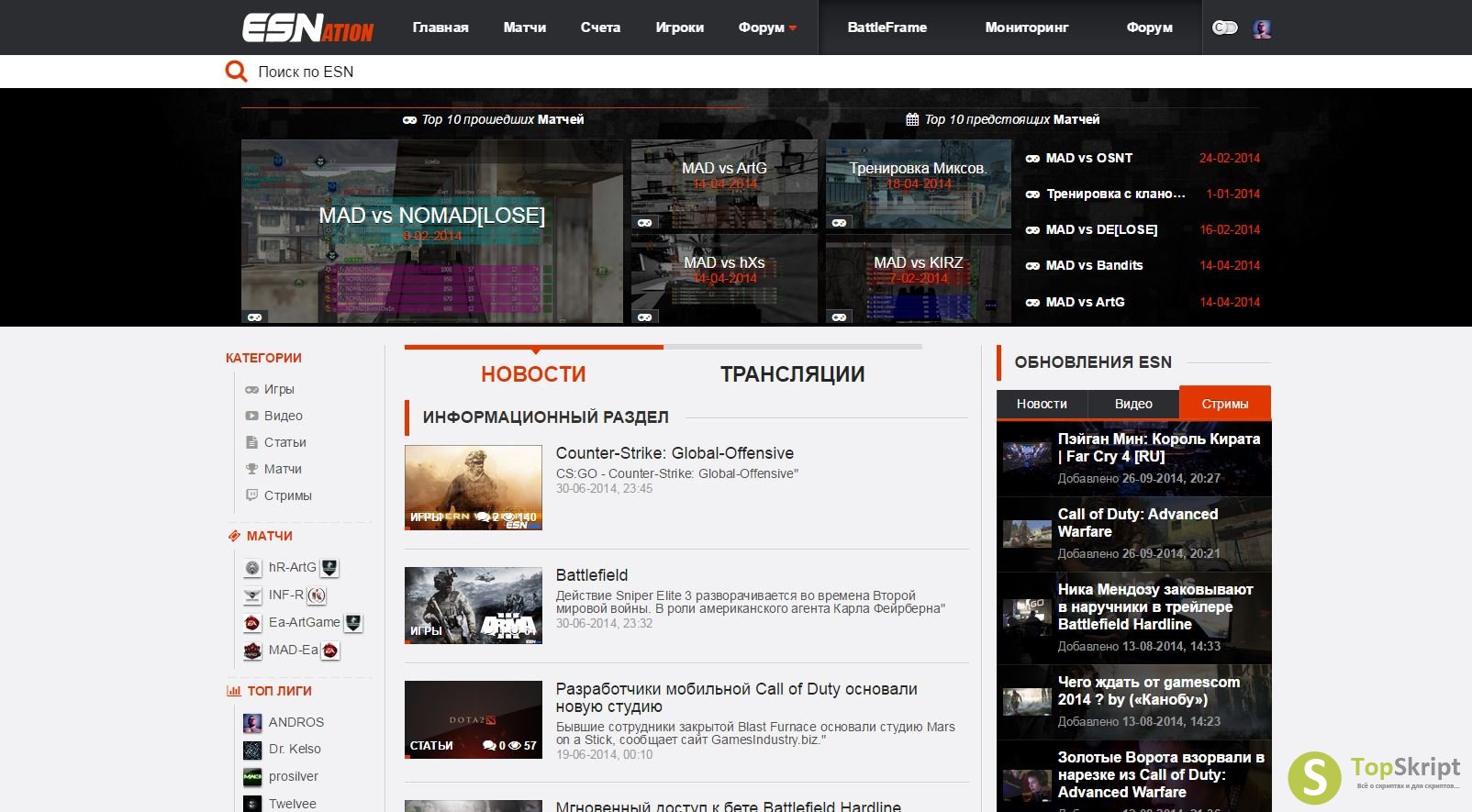Open Counter-Strike: Global-Offensive article thumbnail
The width and height of the screenshot is (1472, 812).
pyautogui.click(x=474, y=487)
